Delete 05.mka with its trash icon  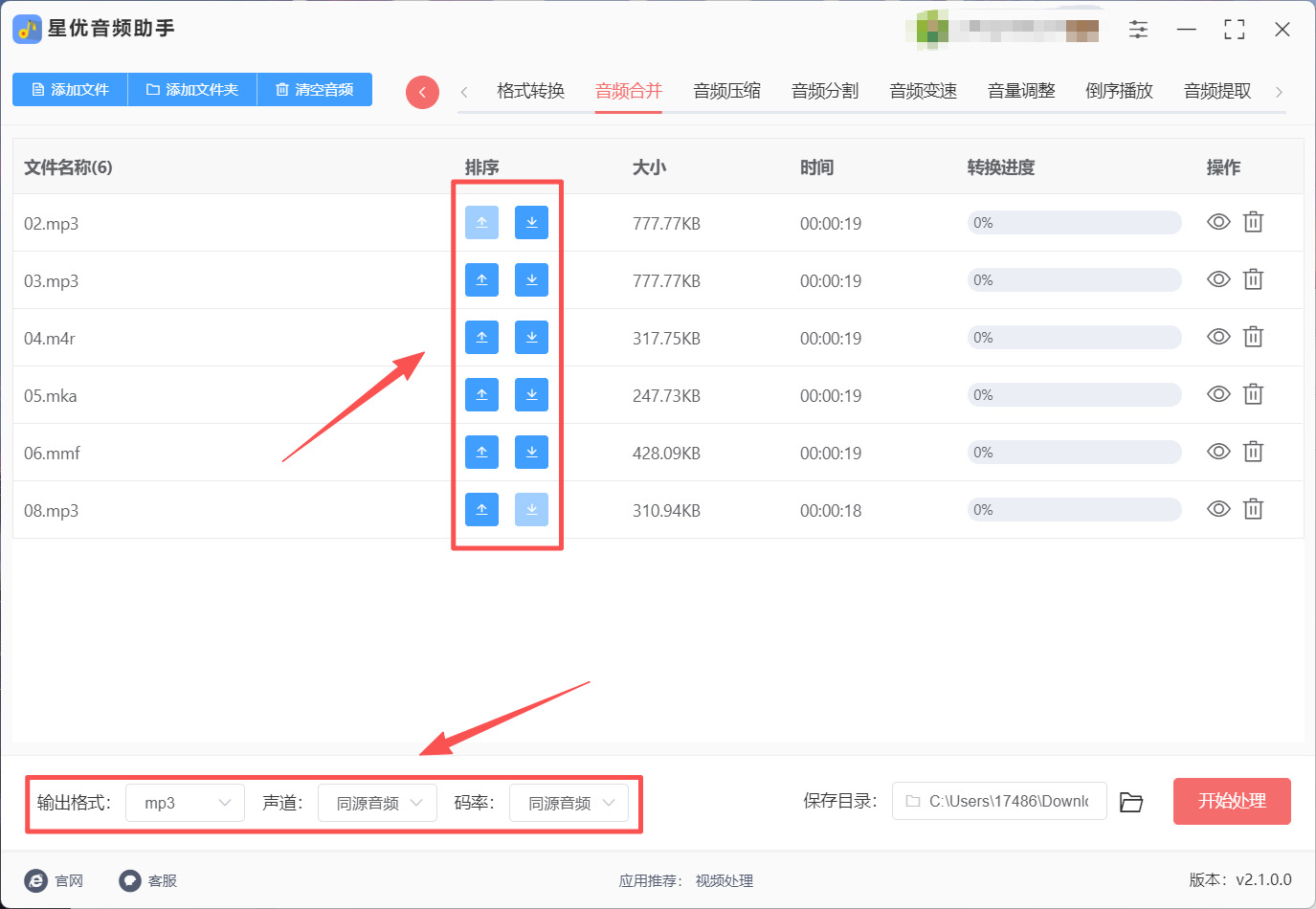click(1253, 394)
